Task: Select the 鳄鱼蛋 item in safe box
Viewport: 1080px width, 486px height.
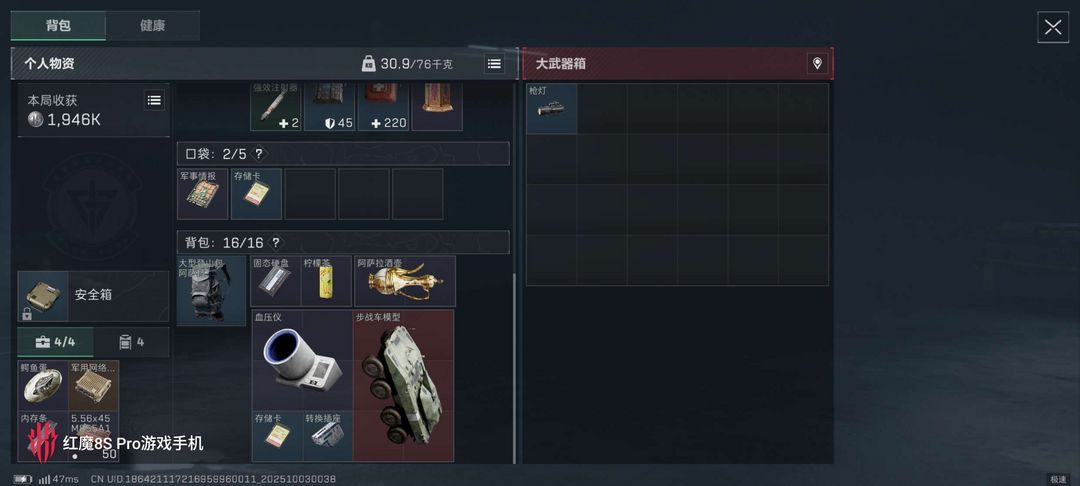Action: tap(43, 385)
